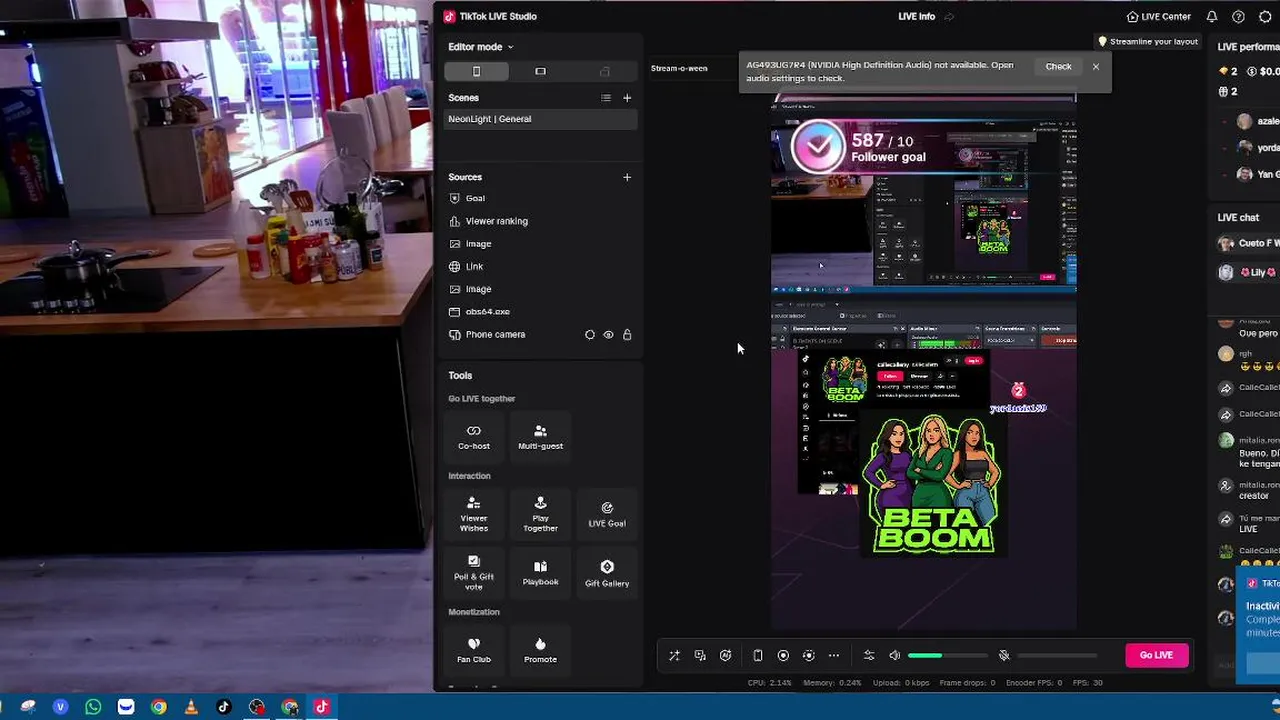Open the audio mixer settings icon
This screenshot has width=1280, height=720.
coord(869,656)
